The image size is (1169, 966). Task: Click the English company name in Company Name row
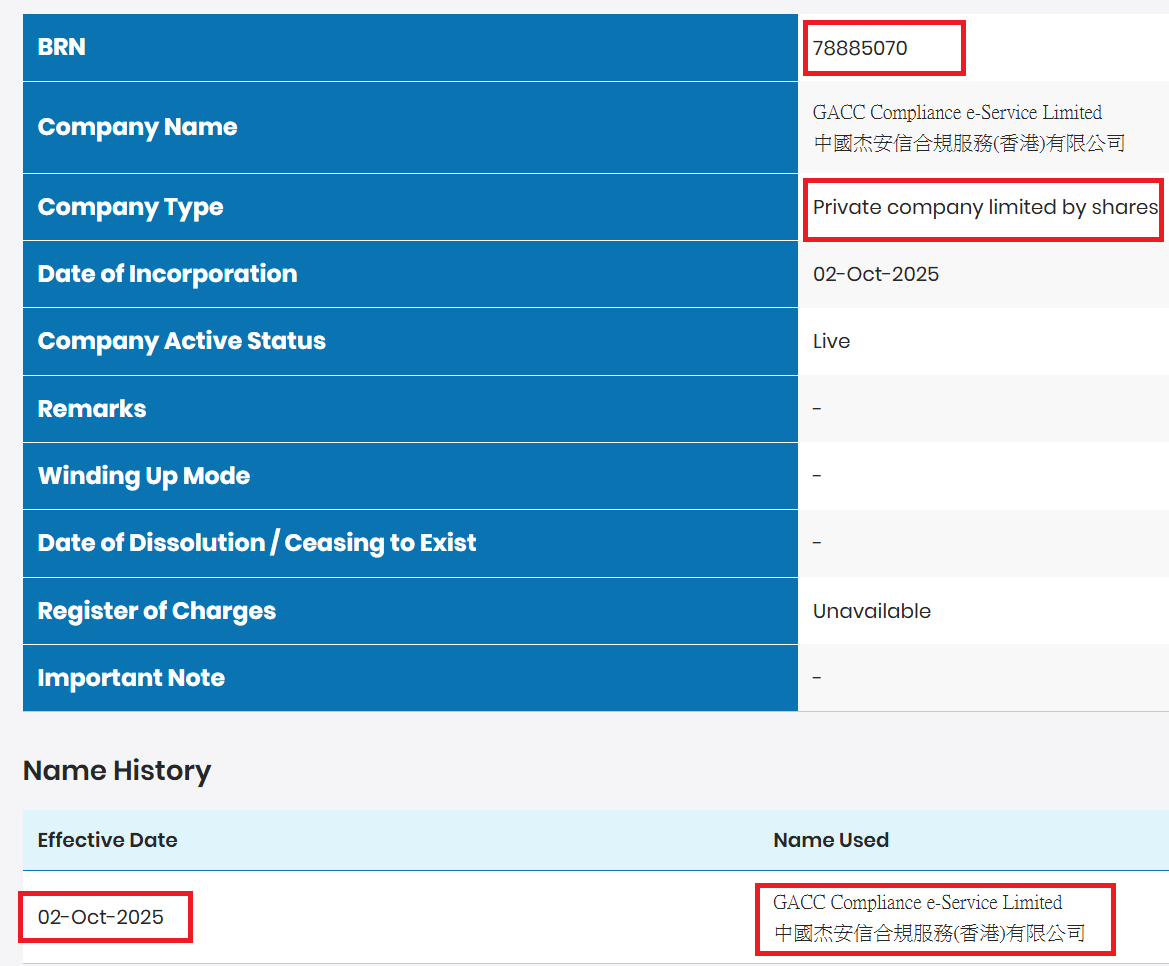957,112
